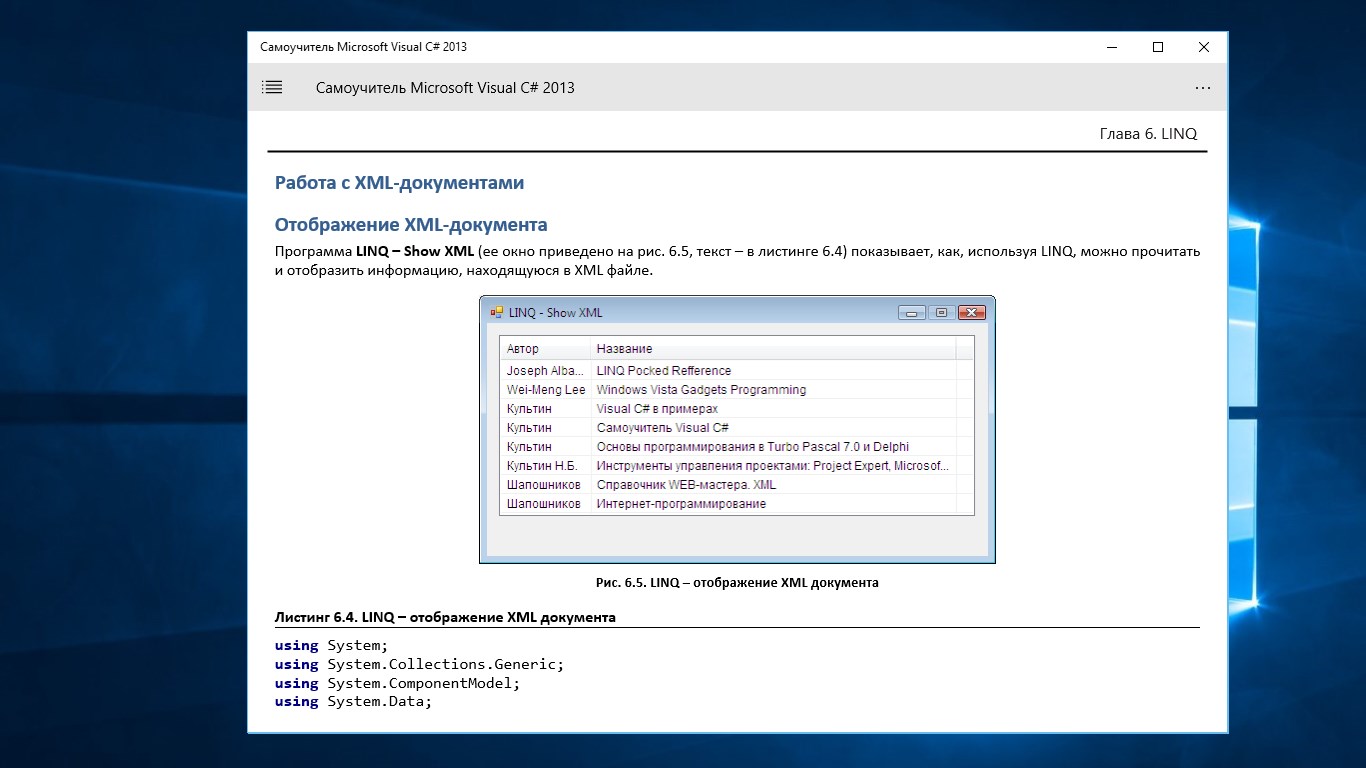The height and width of the screenshot is (768, 1366).
Task: Click row Самоучитель Visual C#
Action: (x=736, y=428)
